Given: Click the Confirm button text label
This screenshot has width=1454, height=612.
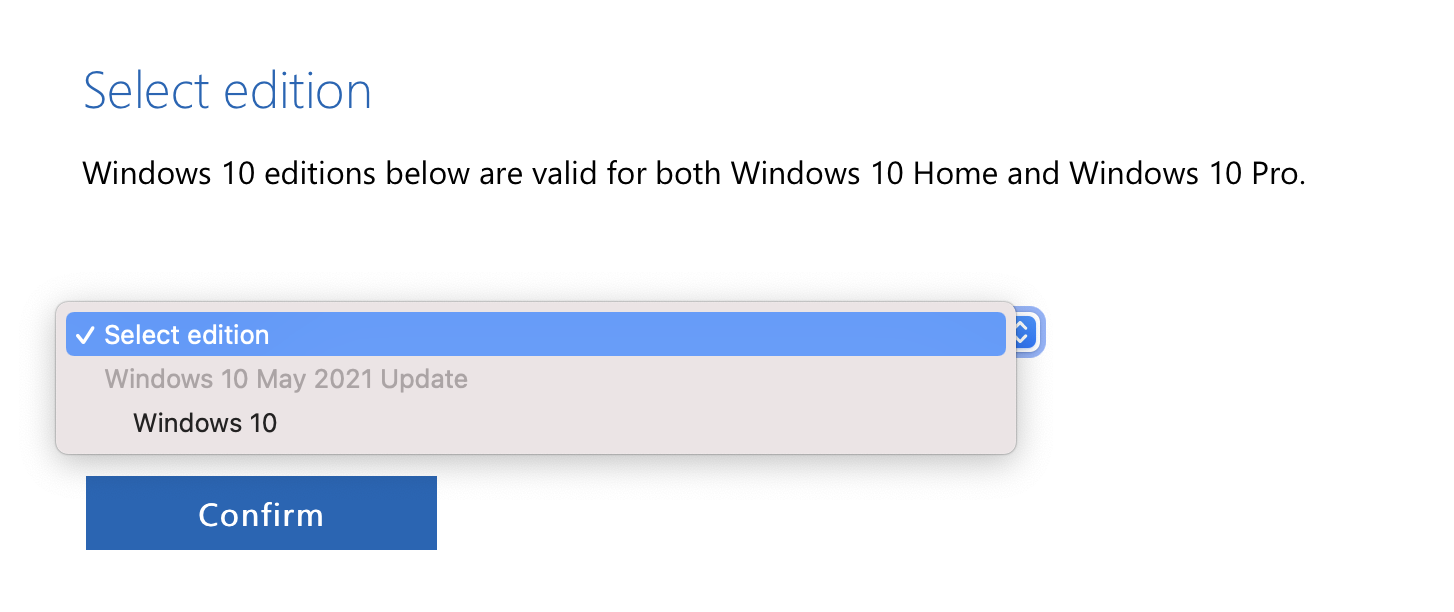Looking at the screenshot, I should click(x=261, y=513).
